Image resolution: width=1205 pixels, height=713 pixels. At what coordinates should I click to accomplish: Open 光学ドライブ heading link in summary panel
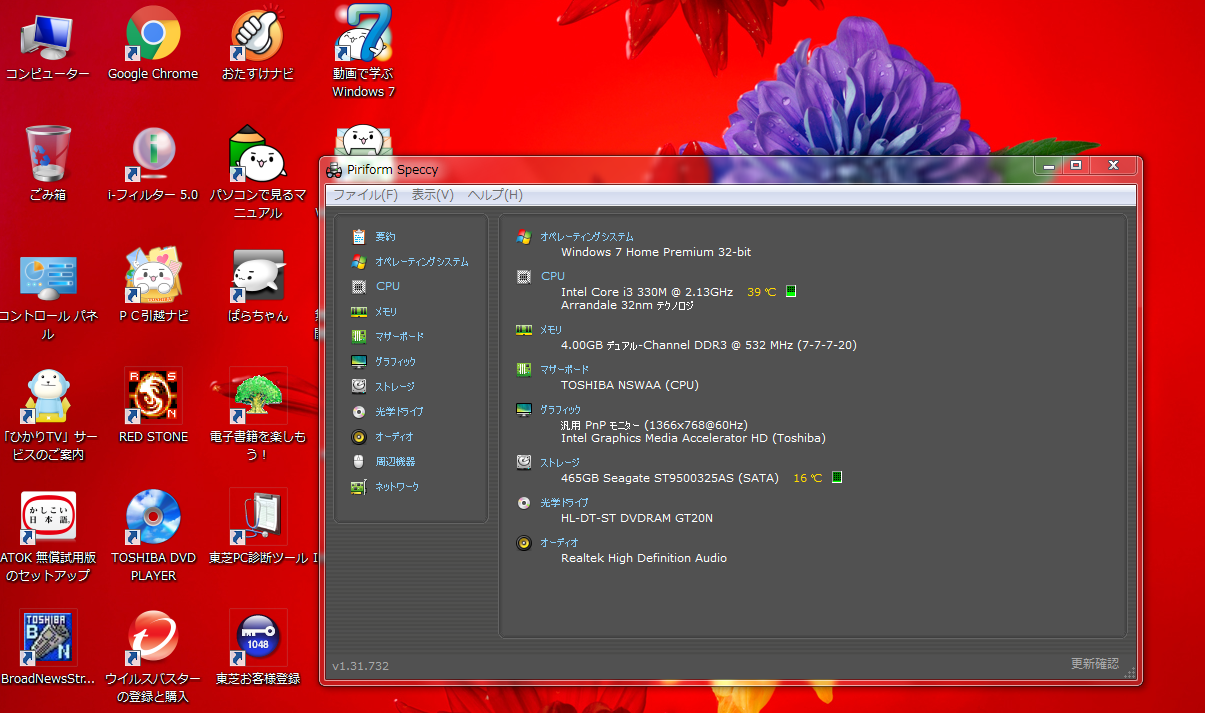pos(564,502)
